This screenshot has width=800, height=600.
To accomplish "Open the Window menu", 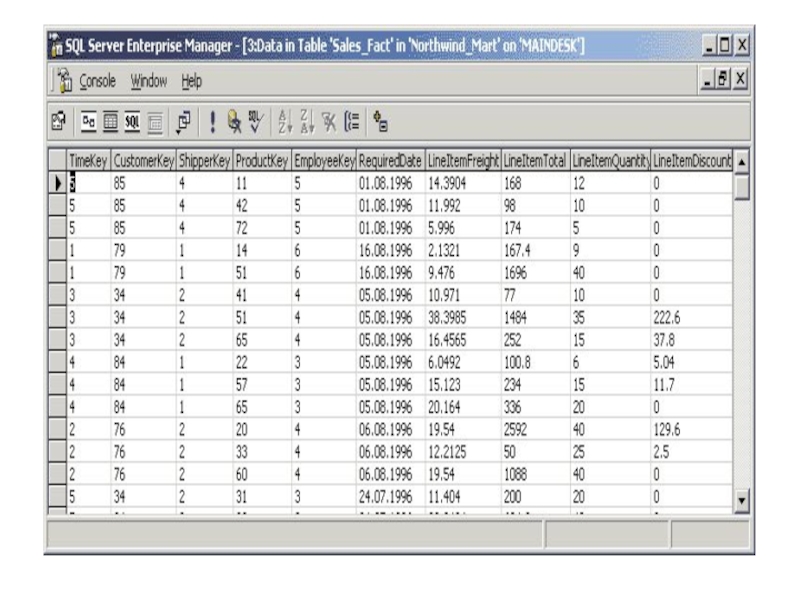I will pos(148,81).
